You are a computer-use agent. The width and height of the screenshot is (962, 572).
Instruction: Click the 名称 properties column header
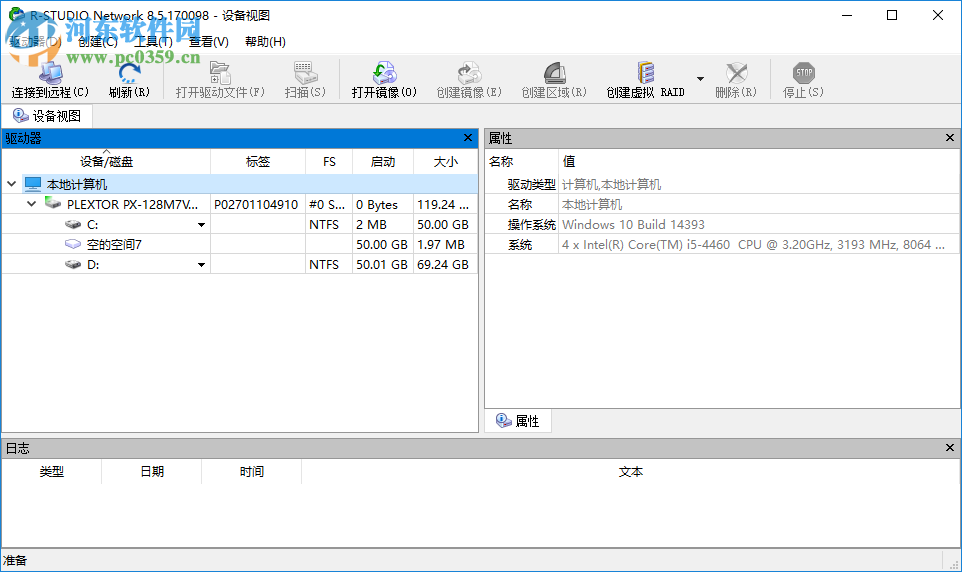tap(521, 161)
